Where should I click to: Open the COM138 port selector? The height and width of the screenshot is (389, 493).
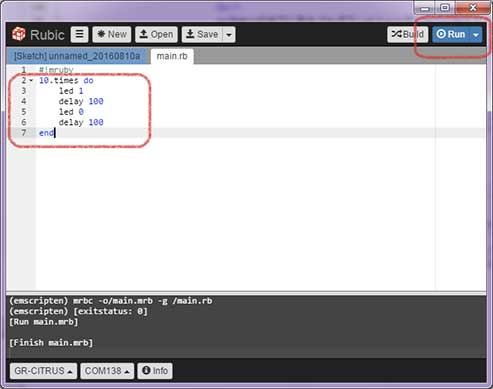(x=107, y=371)
